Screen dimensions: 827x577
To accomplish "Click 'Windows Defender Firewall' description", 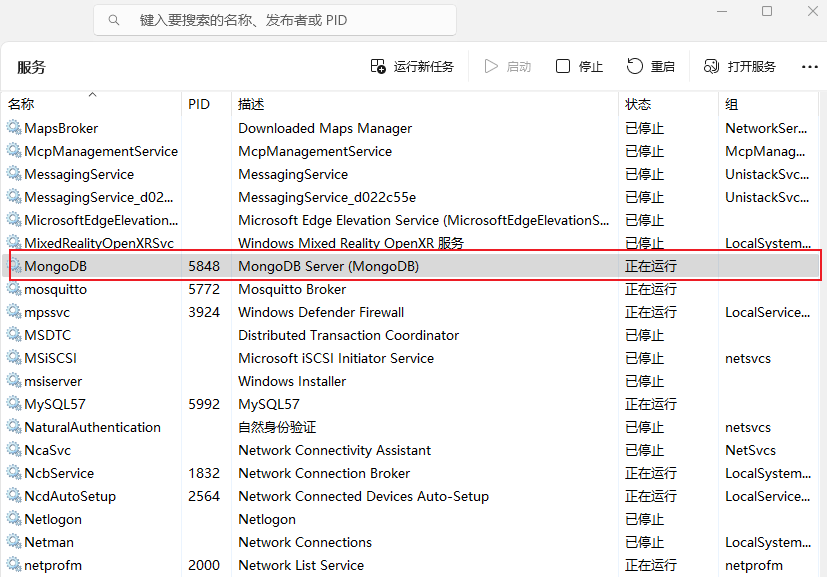I will [321, 312].
